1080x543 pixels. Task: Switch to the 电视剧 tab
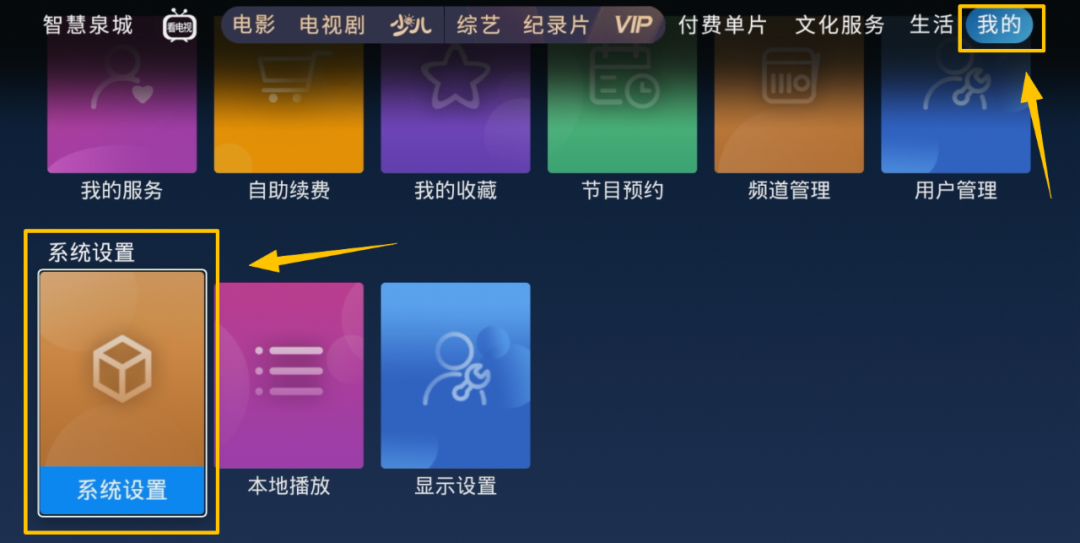332,25
